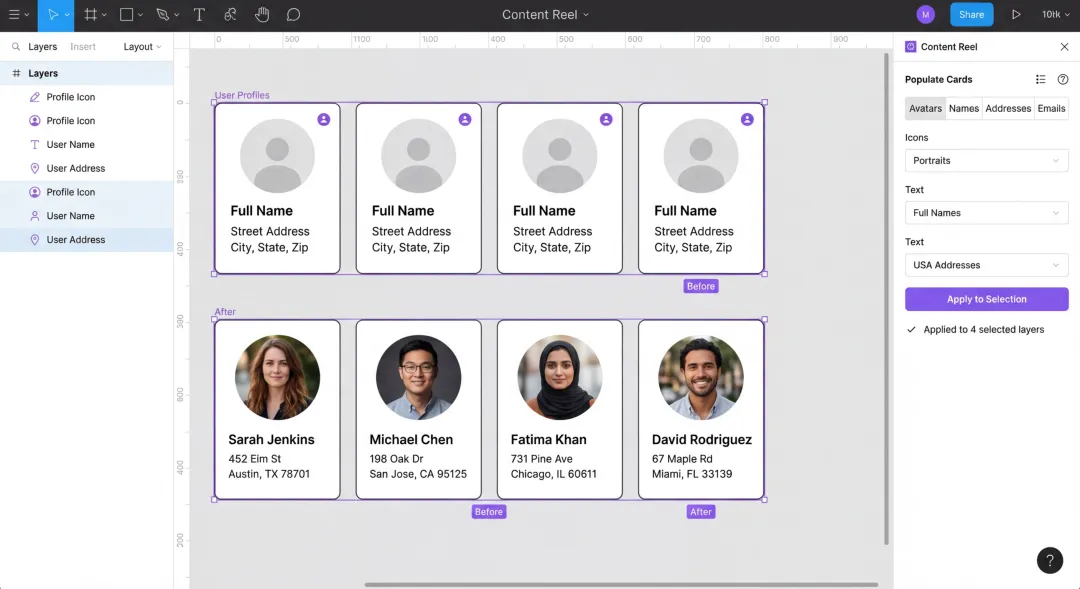Switch to the Names tab

(x=963, y=109)
